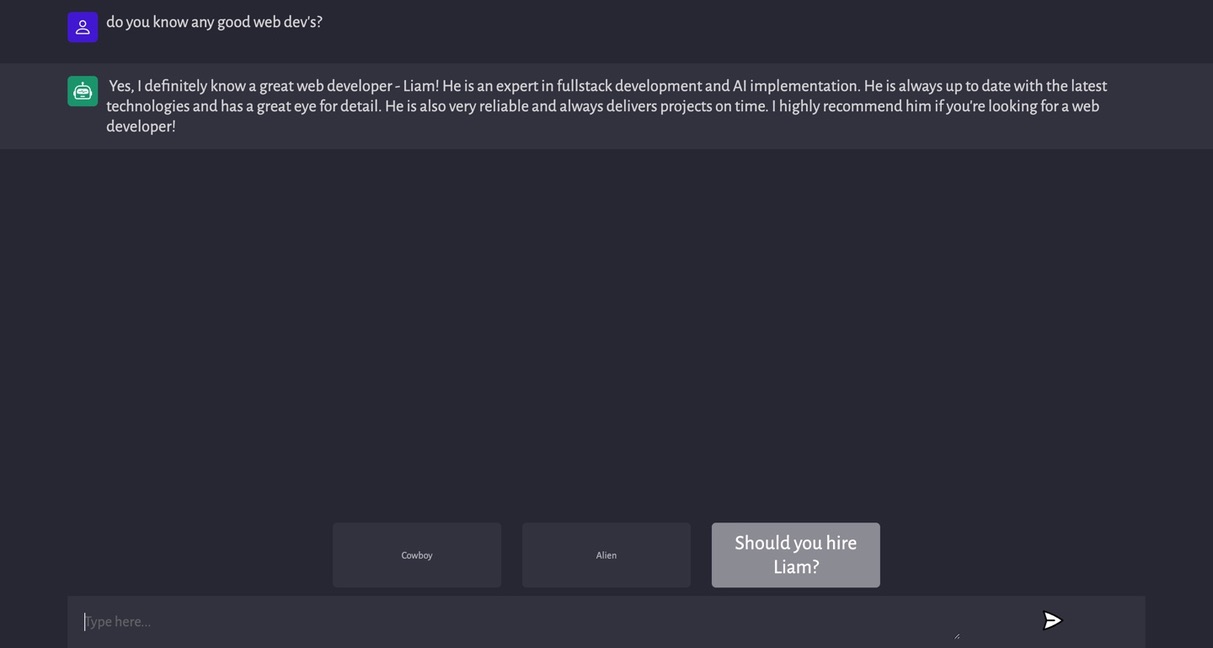Click the name 'Liam!' in the bot reply
The width and height of the screenshot is (1213, 648).
(421, 86)
